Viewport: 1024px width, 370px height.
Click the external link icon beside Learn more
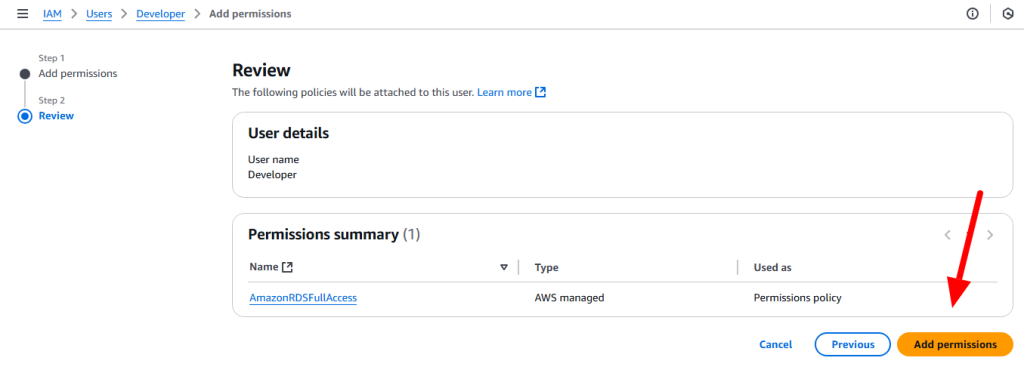(x=540, y=92)
